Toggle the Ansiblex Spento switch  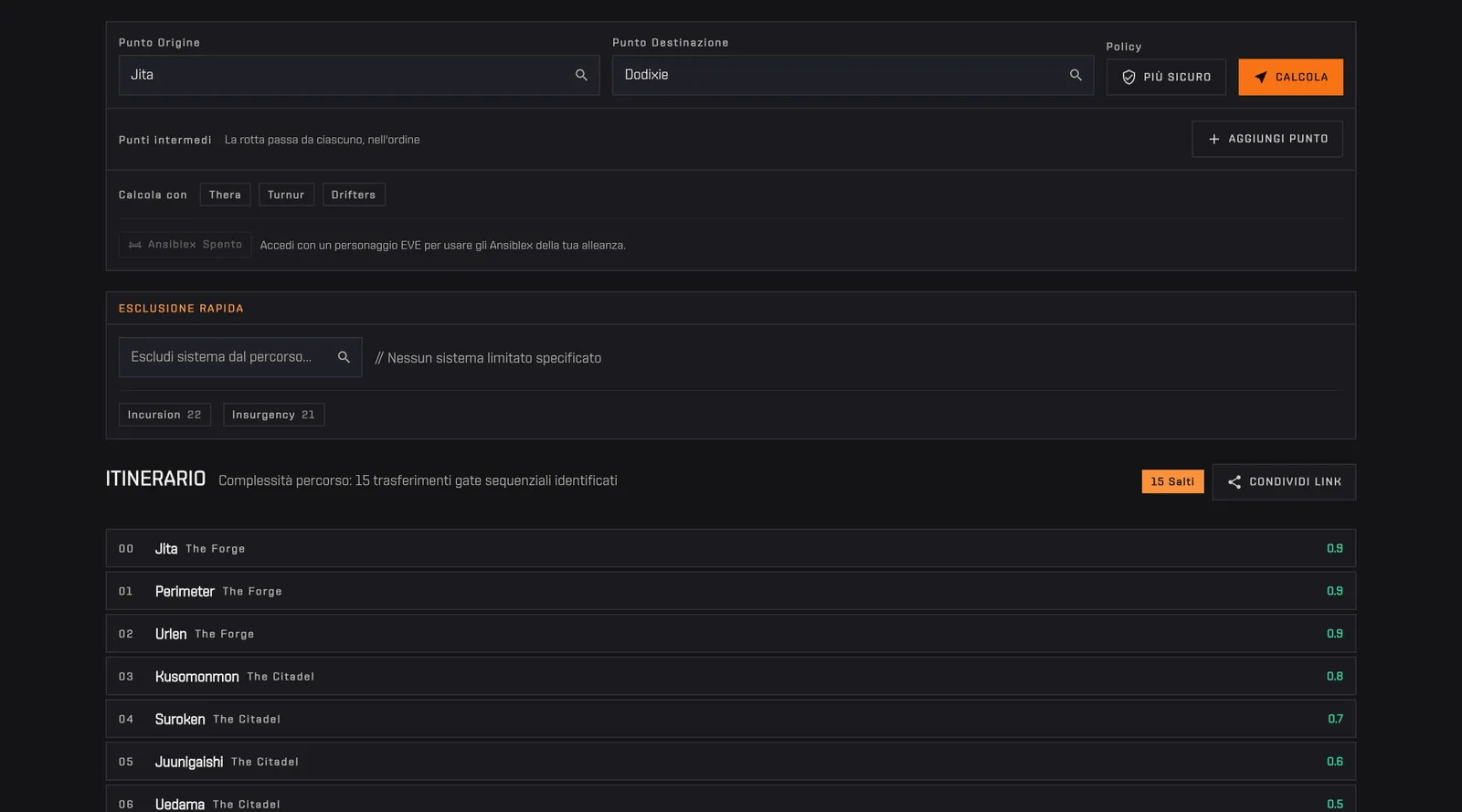[185, 245]
